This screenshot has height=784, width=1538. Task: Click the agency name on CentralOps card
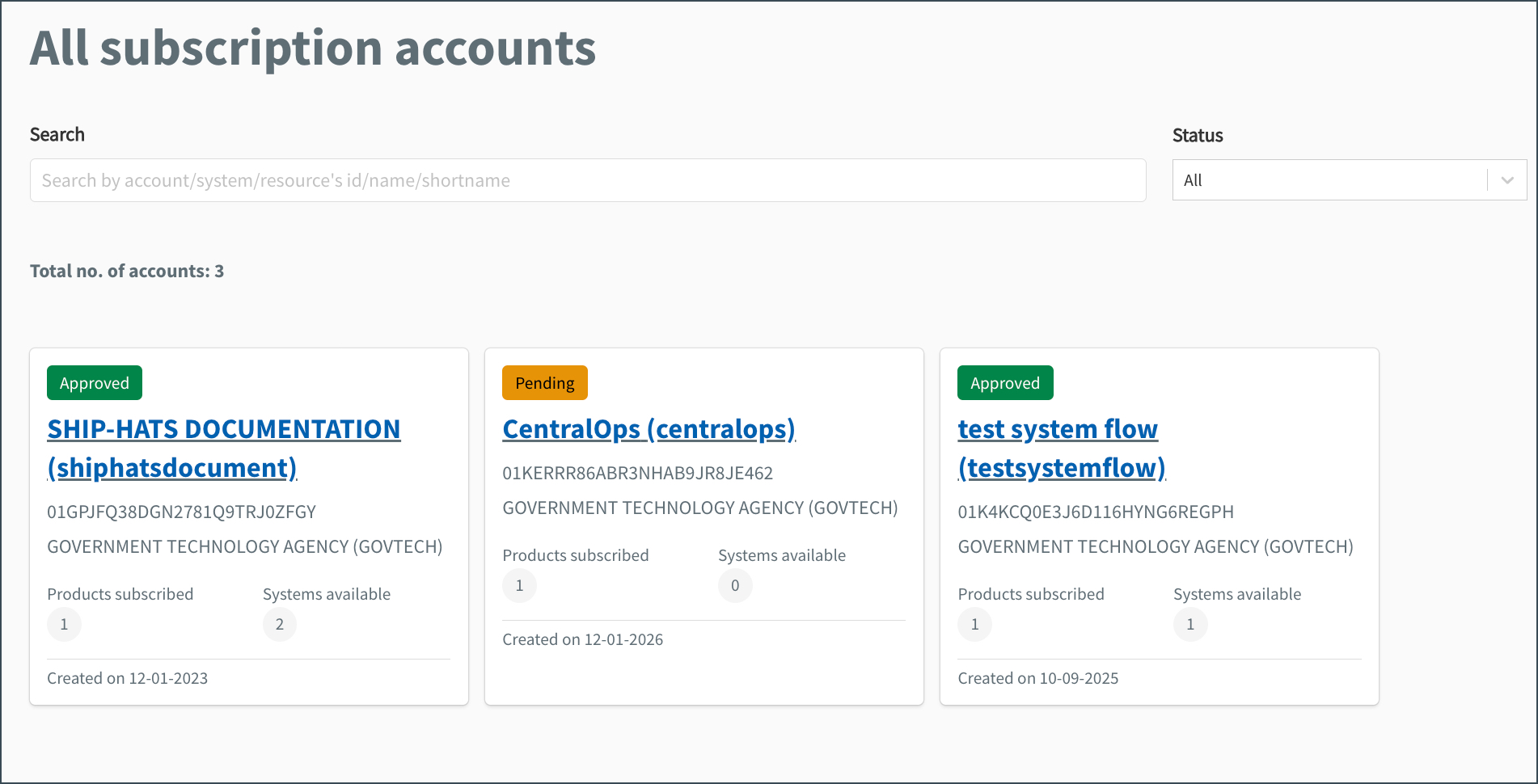point(700,508)
